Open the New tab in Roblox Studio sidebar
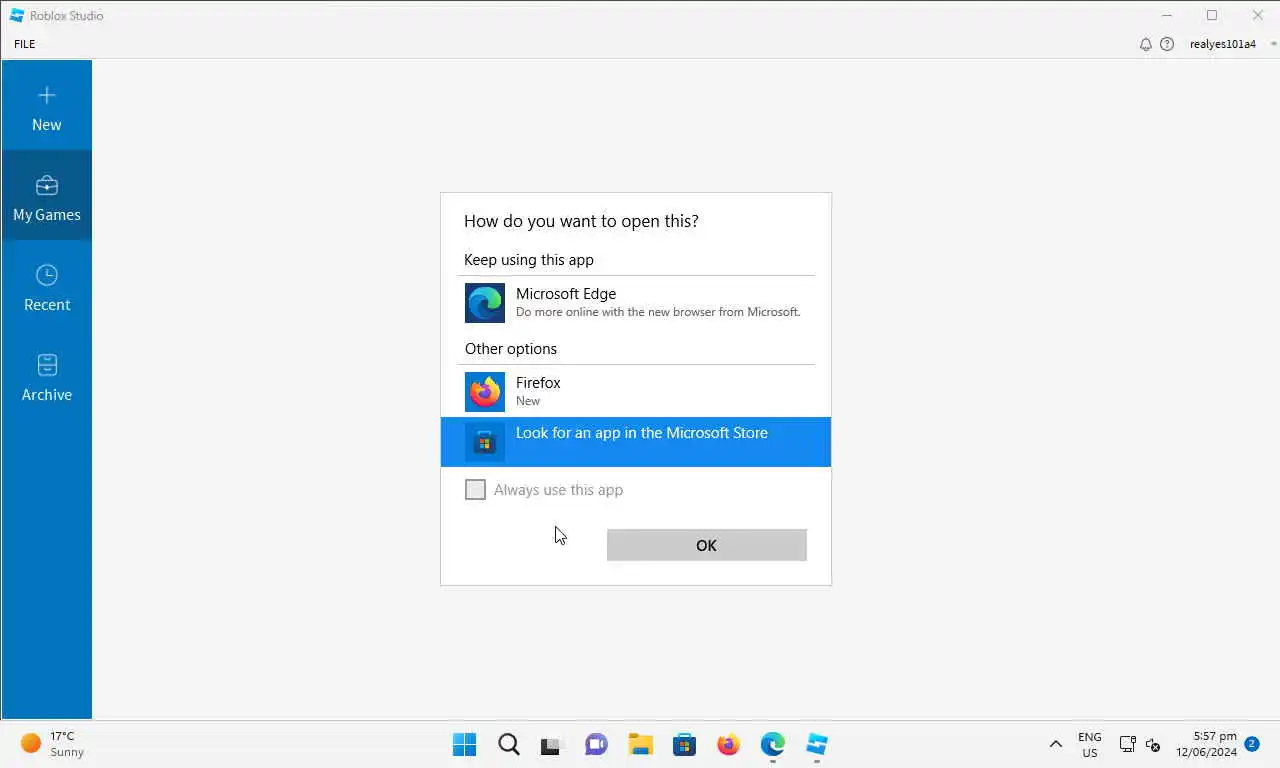 47,106
